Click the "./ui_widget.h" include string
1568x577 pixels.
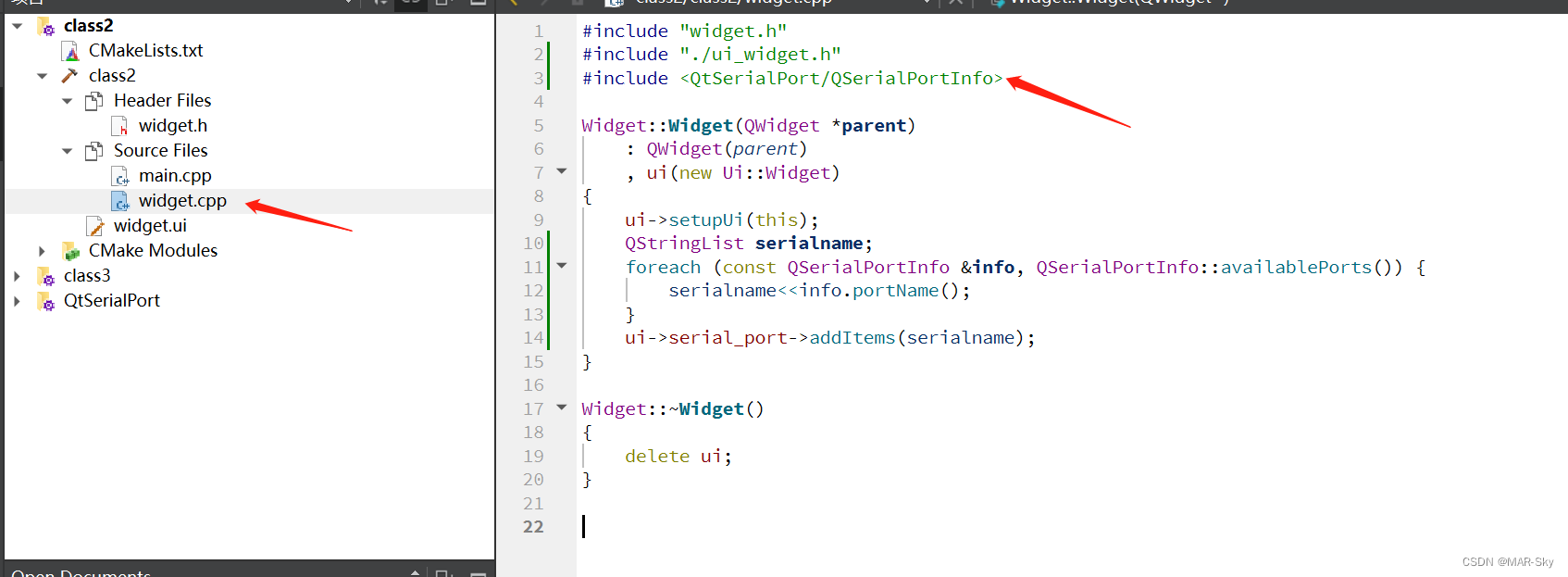pyautogui.click(x=760, y=55)
